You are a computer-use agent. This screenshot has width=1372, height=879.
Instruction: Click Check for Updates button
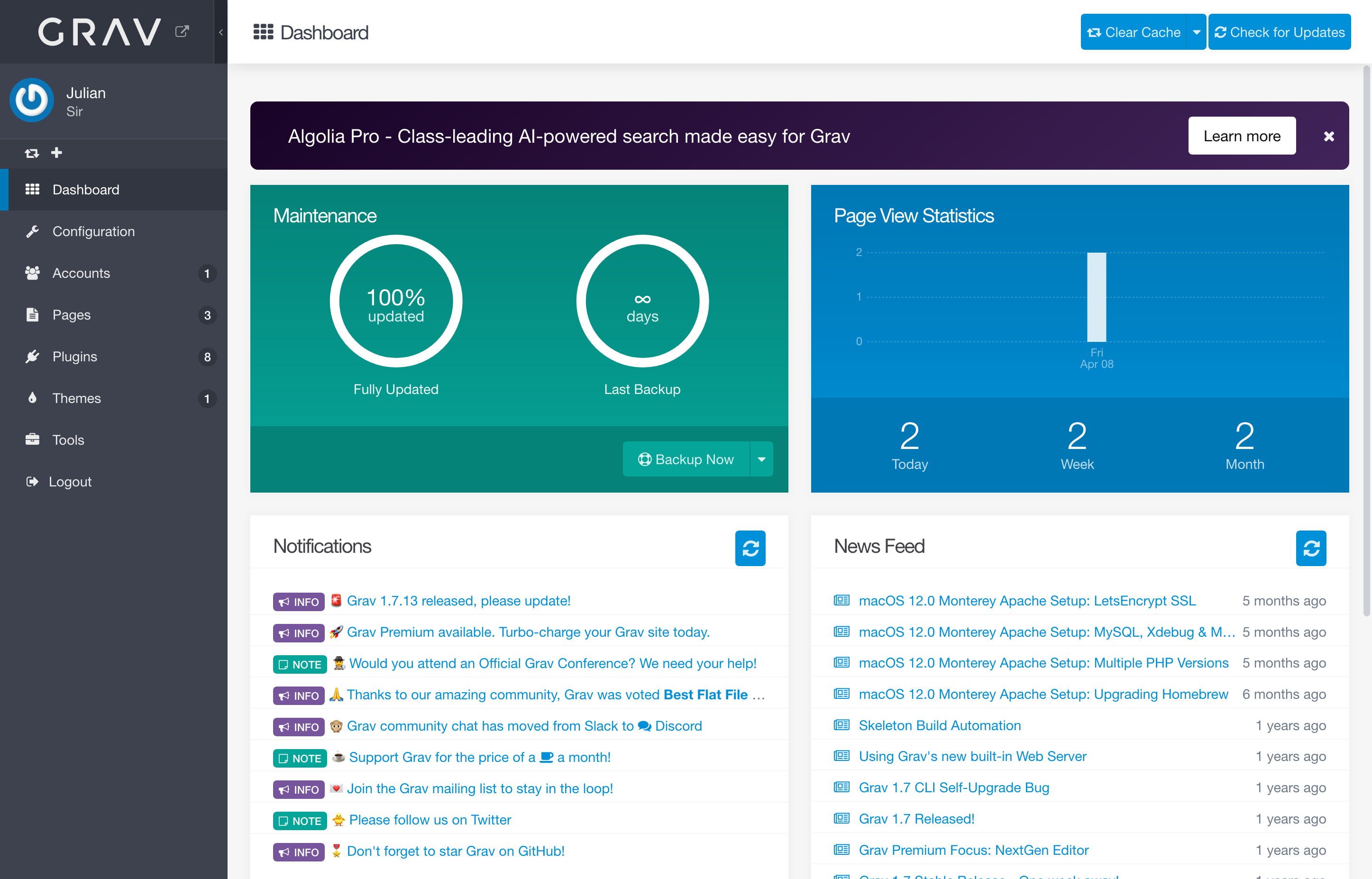click(x=1280, y=32)
